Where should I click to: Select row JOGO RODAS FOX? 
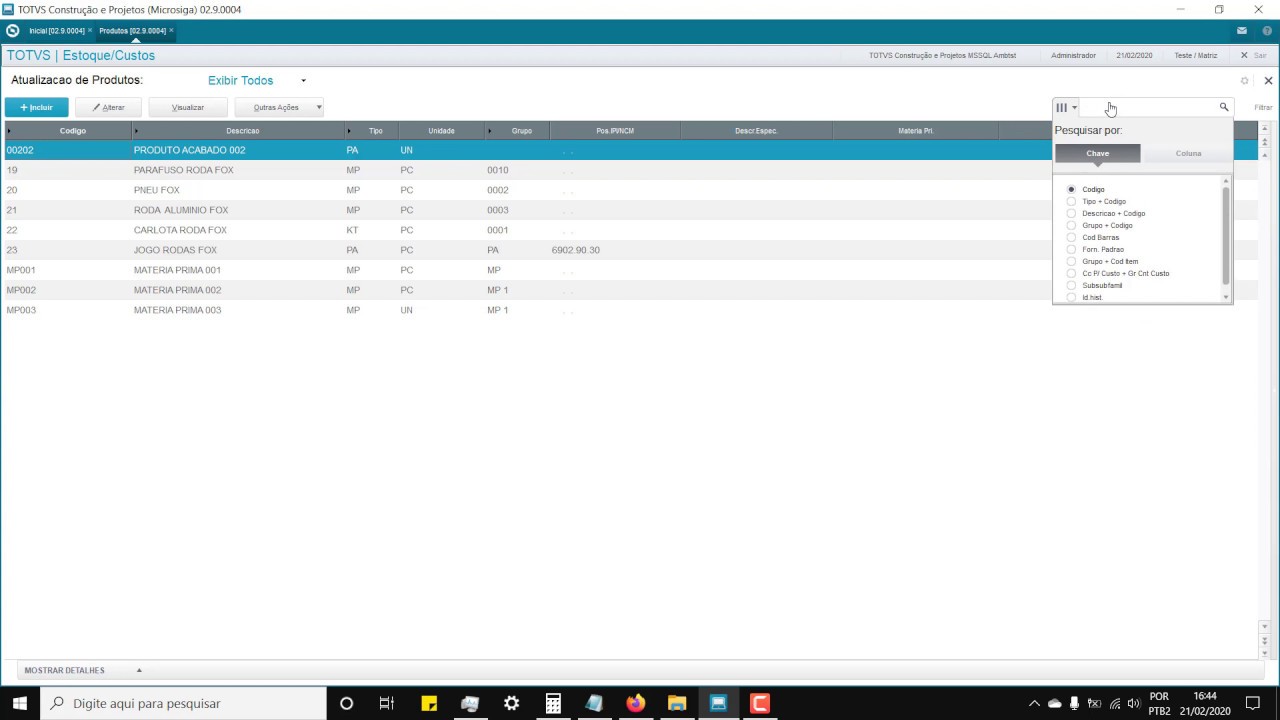(x=630, y=250)
